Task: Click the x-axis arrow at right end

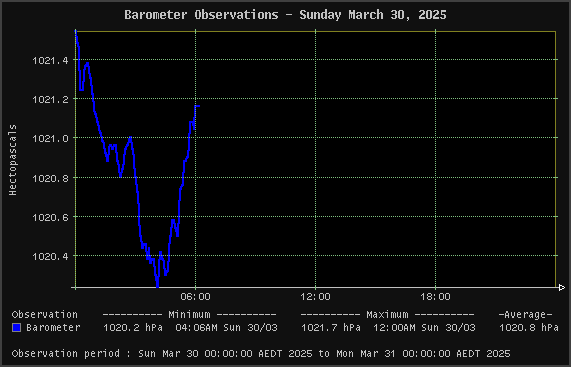Action: pos(561,288)
